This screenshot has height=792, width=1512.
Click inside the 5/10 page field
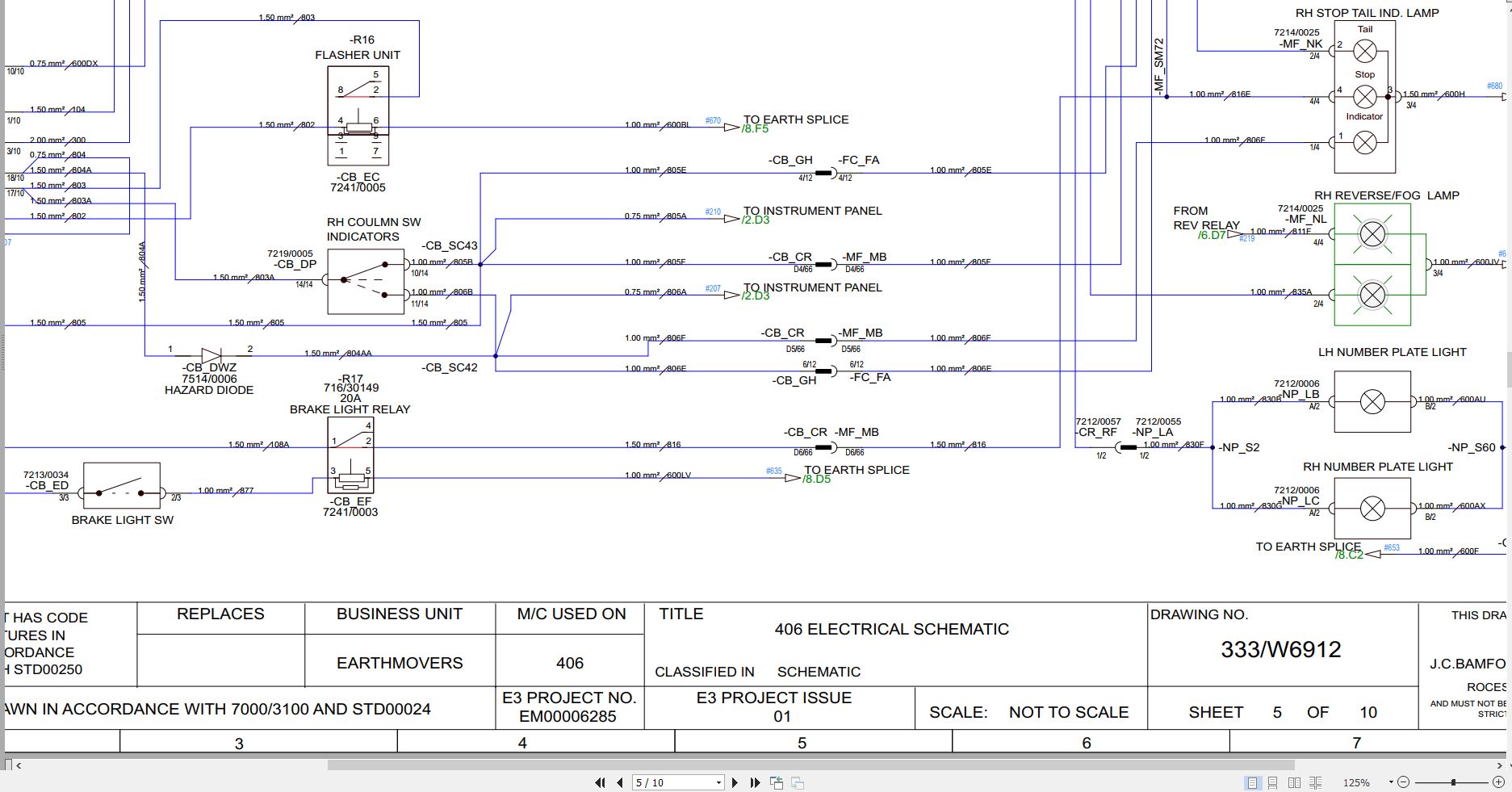point(670,782)
